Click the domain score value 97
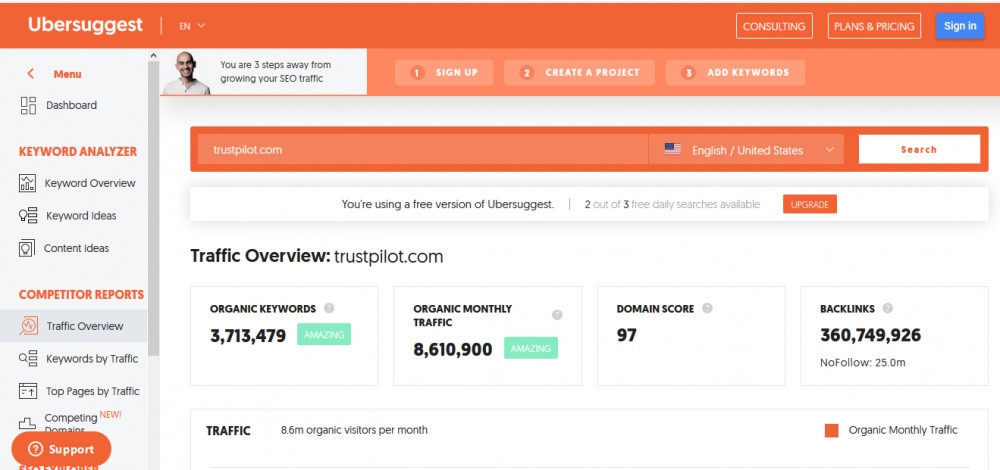 pos(626,335)
